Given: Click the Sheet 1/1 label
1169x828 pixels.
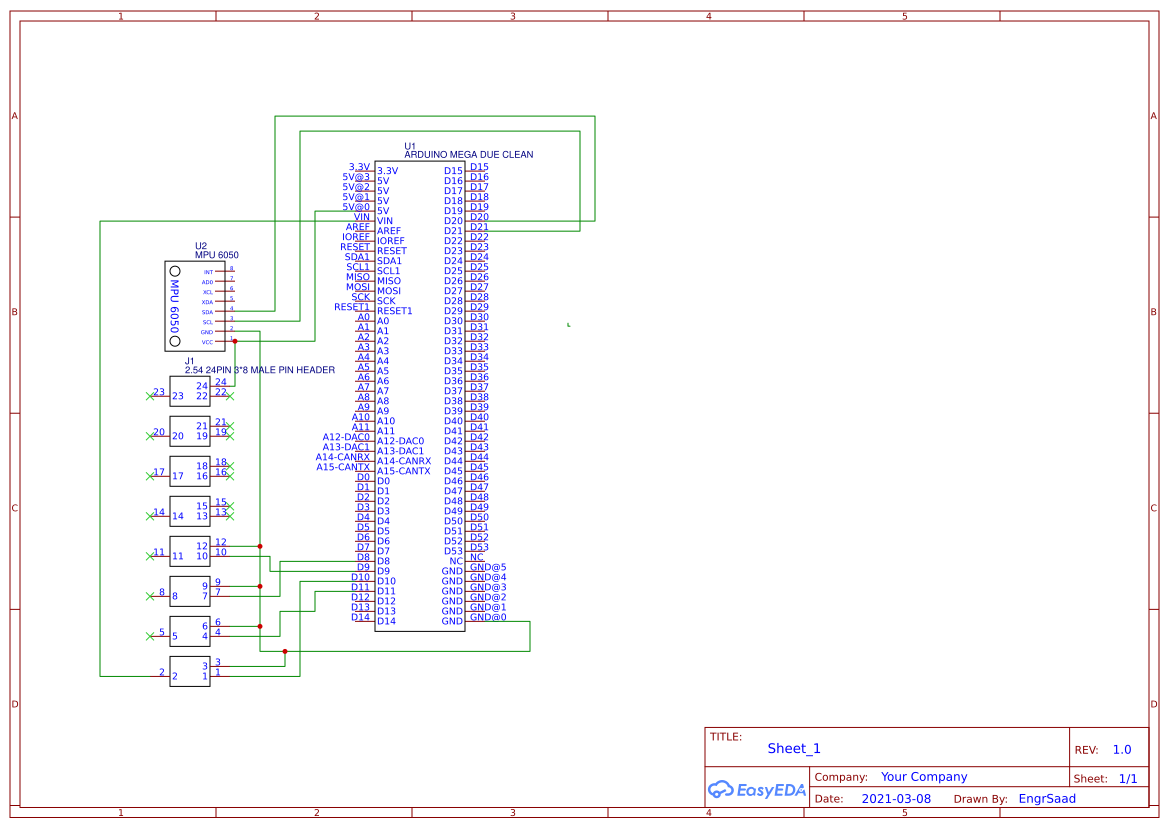Looking at the screenshot, I should [1130, 778].
